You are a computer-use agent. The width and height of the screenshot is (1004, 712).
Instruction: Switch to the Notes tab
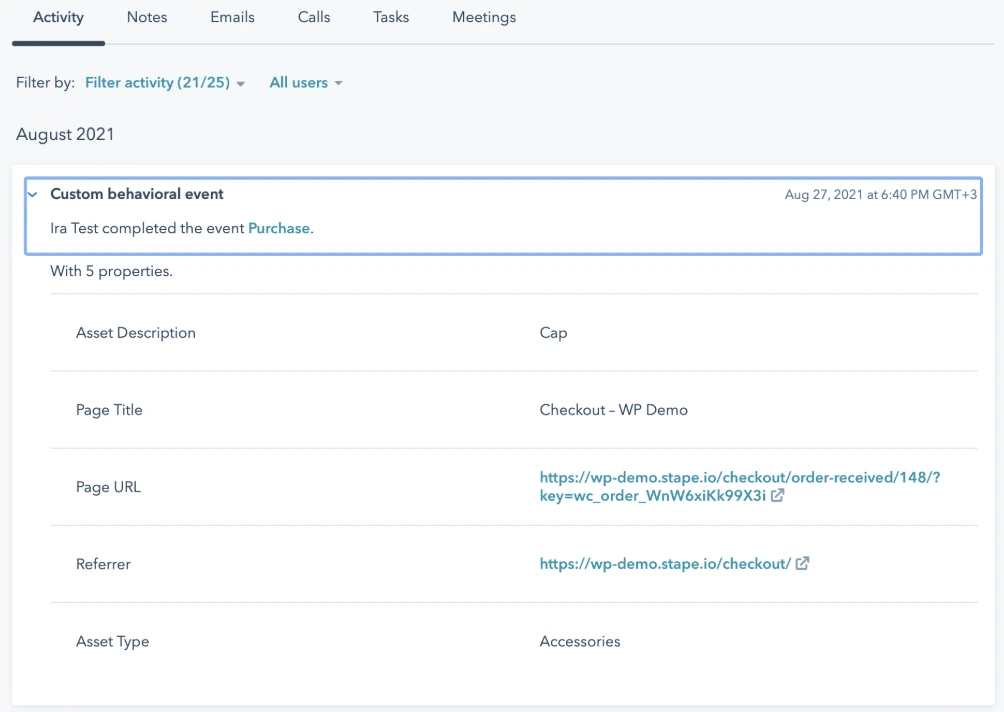point(147,17)
